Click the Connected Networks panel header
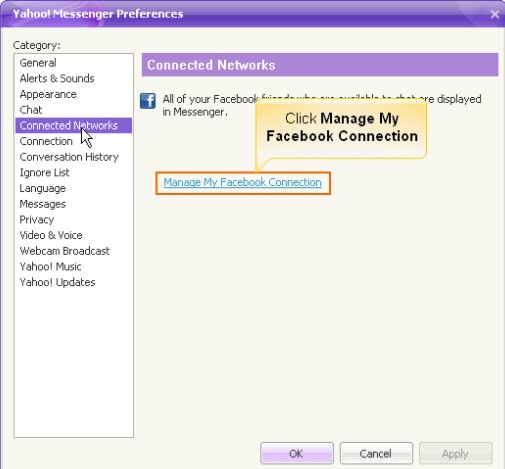The height and width of the screenshot is (469, 505). pyautogui.click(x=320, y=65)
